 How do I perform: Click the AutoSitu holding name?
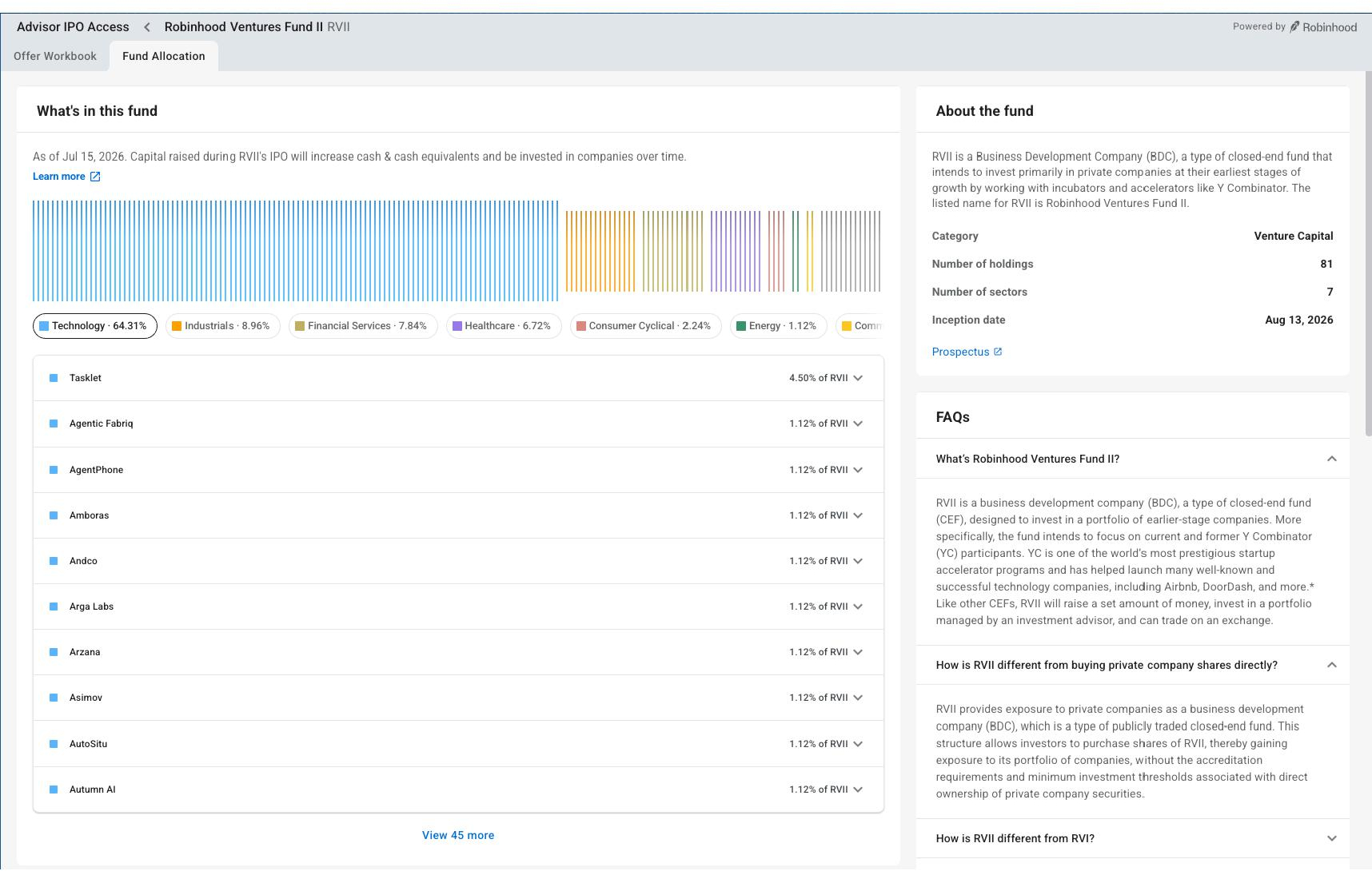[x=88, y=744]
